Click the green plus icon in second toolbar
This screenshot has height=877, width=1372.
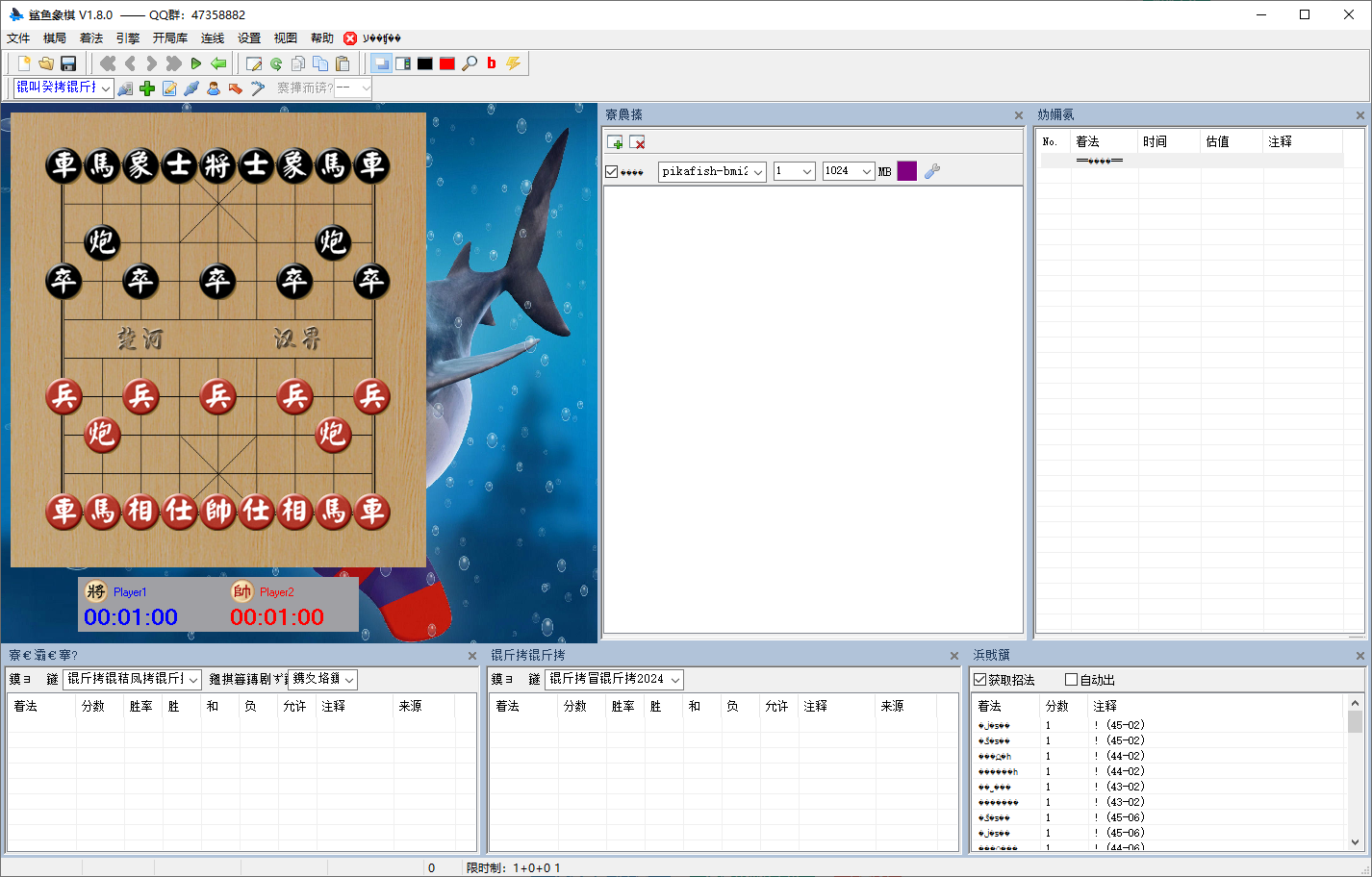147,88
